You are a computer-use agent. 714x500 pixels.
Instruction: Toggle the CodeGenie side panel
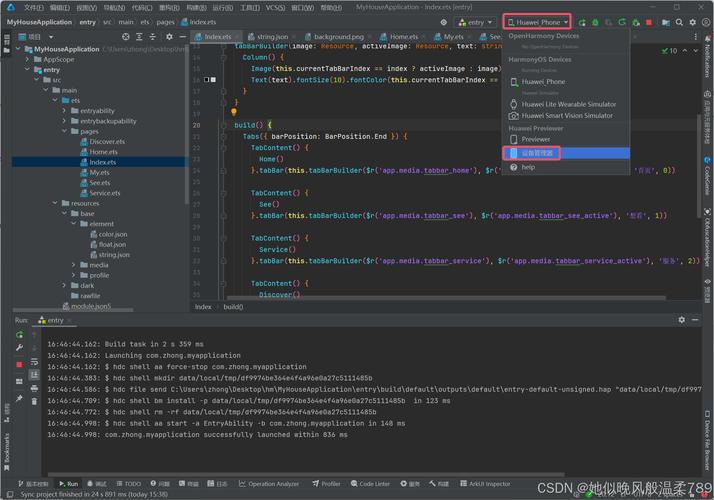point(707,176)
